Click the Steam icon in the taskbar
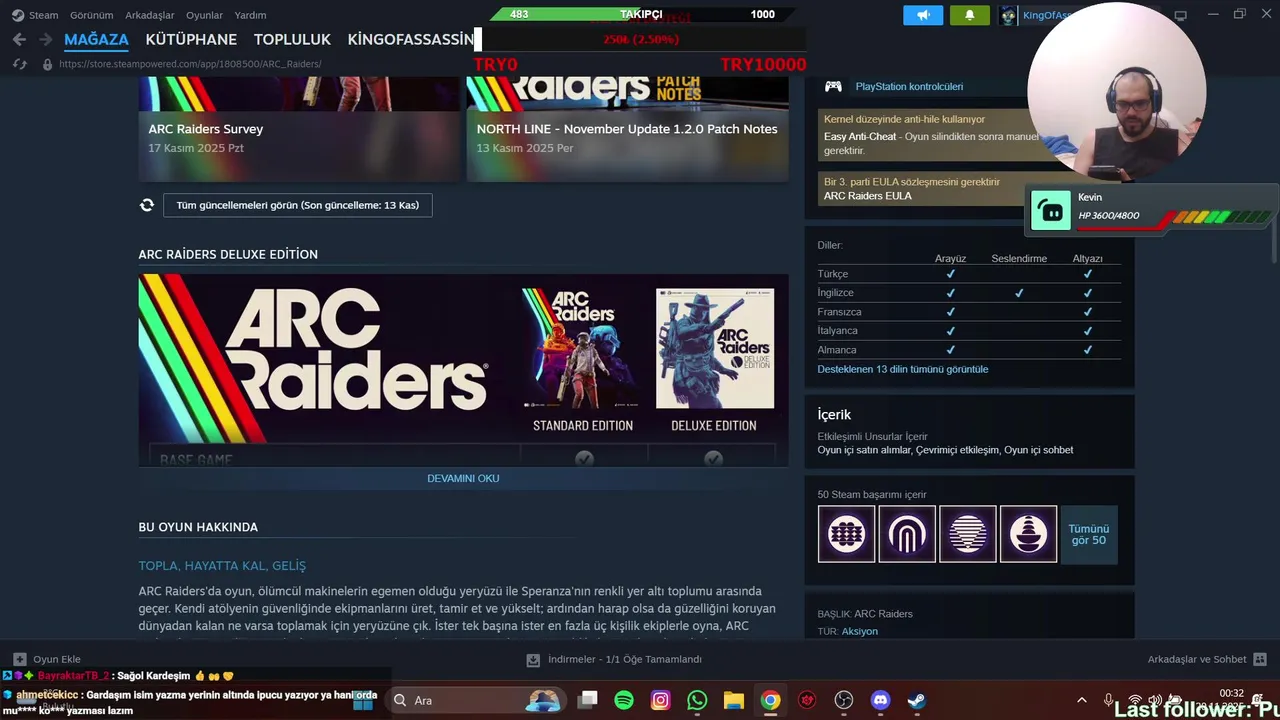The height and width of the screenshot is (720, 1280). coord(916,700)
